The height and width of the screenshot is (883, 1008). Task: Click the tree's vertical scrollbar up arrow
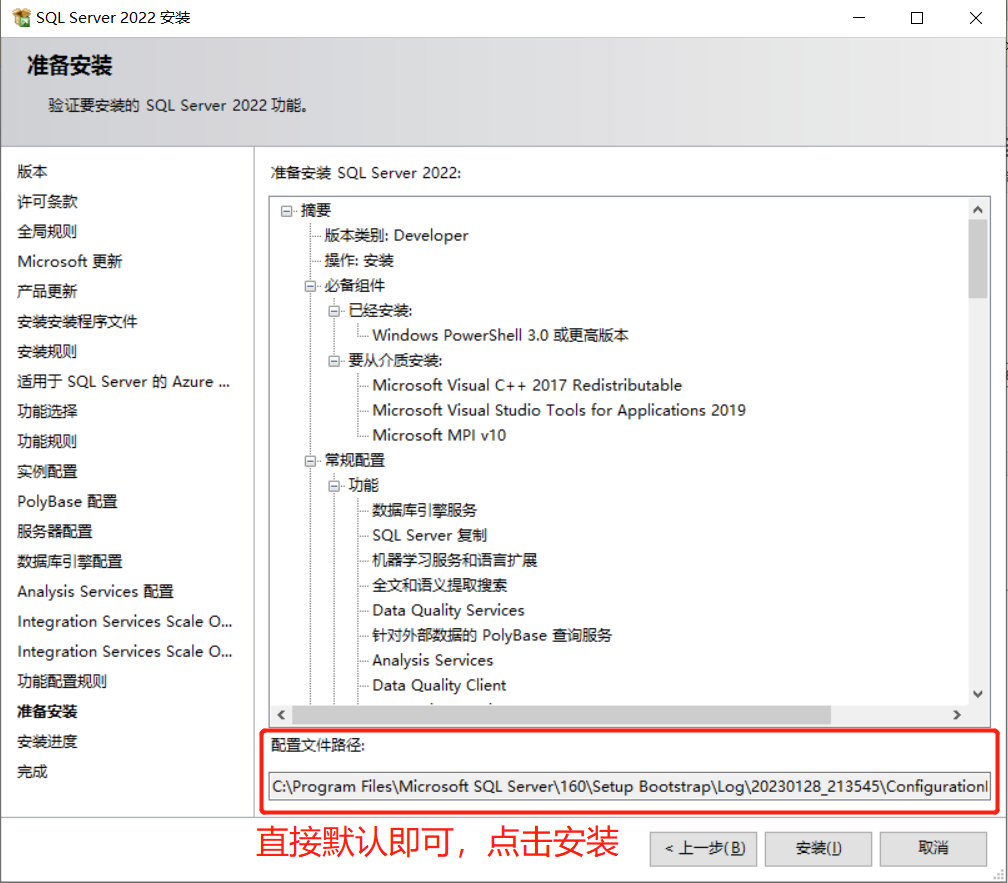(x=978, y=210)
